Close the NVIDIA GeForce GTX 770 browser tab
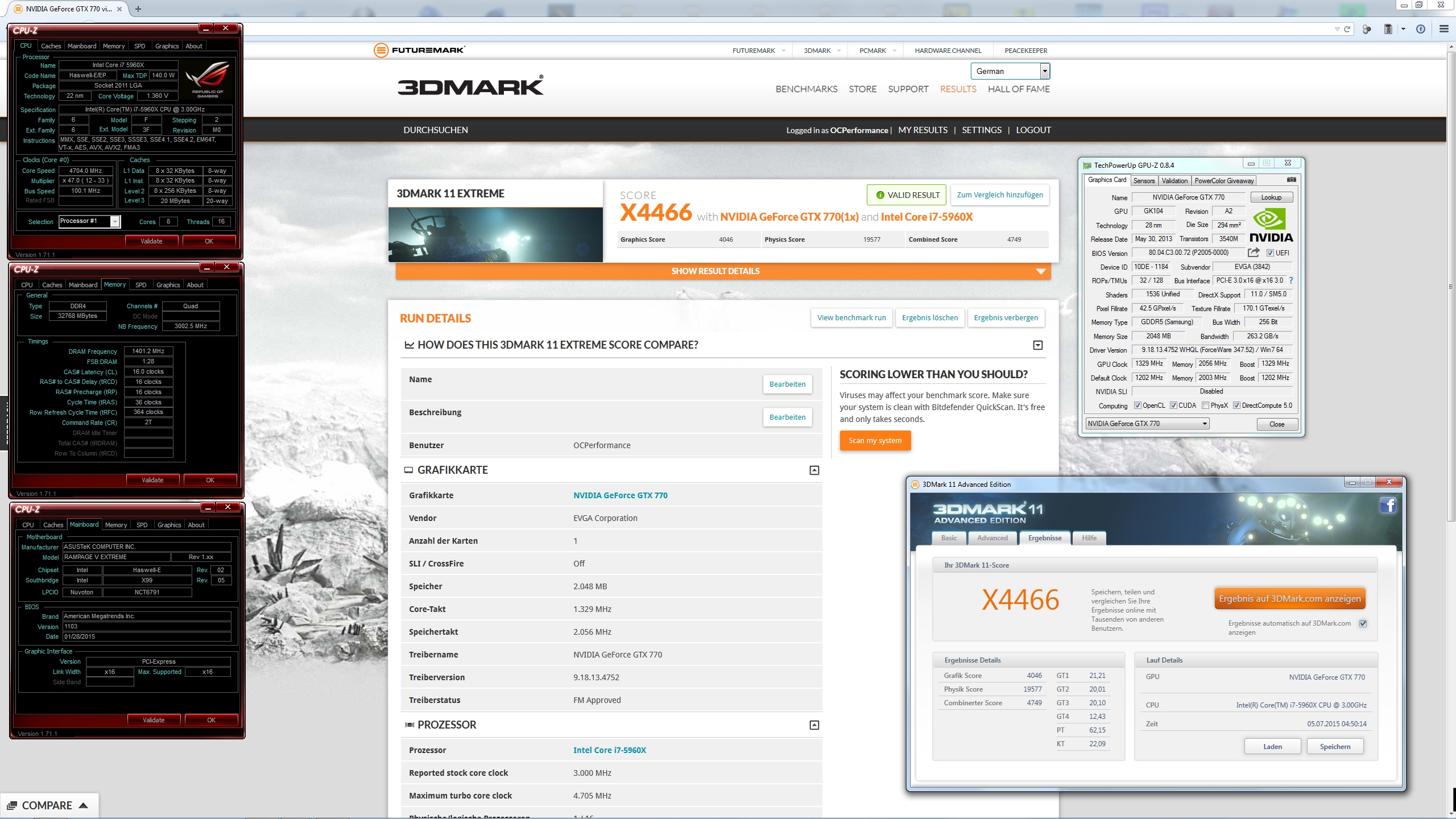This screenshot has width=1456, height=819. [x=119, y=9]
